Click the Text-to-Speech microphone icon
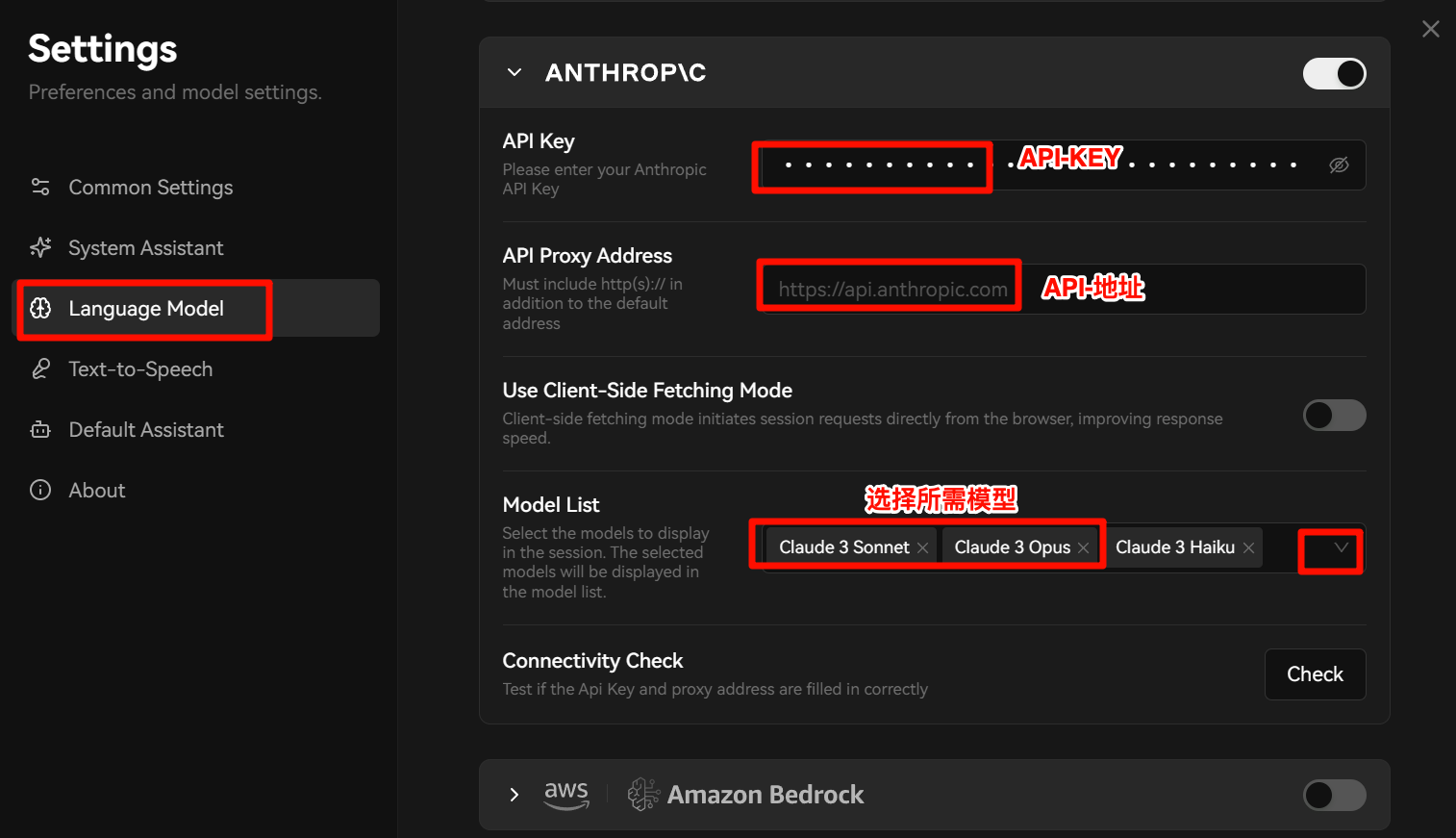The width and height of the screenshot is (1456, 838). pos(40,368)
